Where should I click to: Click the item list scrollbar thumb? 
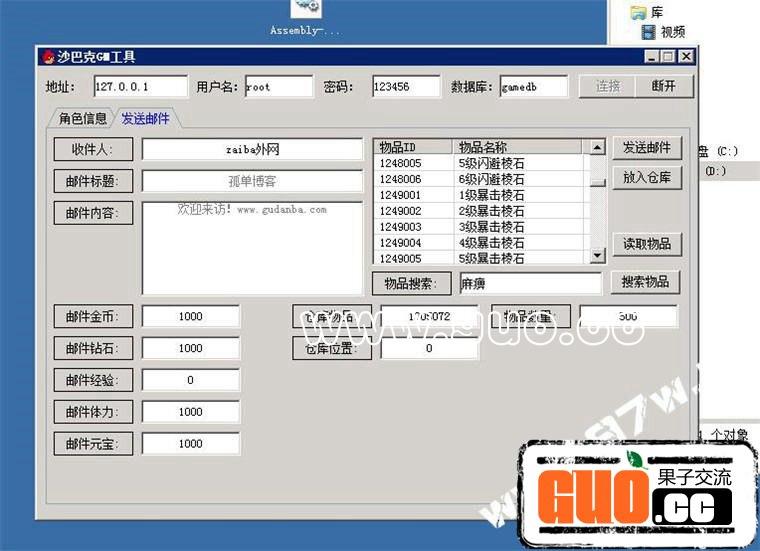click(598, 182)
